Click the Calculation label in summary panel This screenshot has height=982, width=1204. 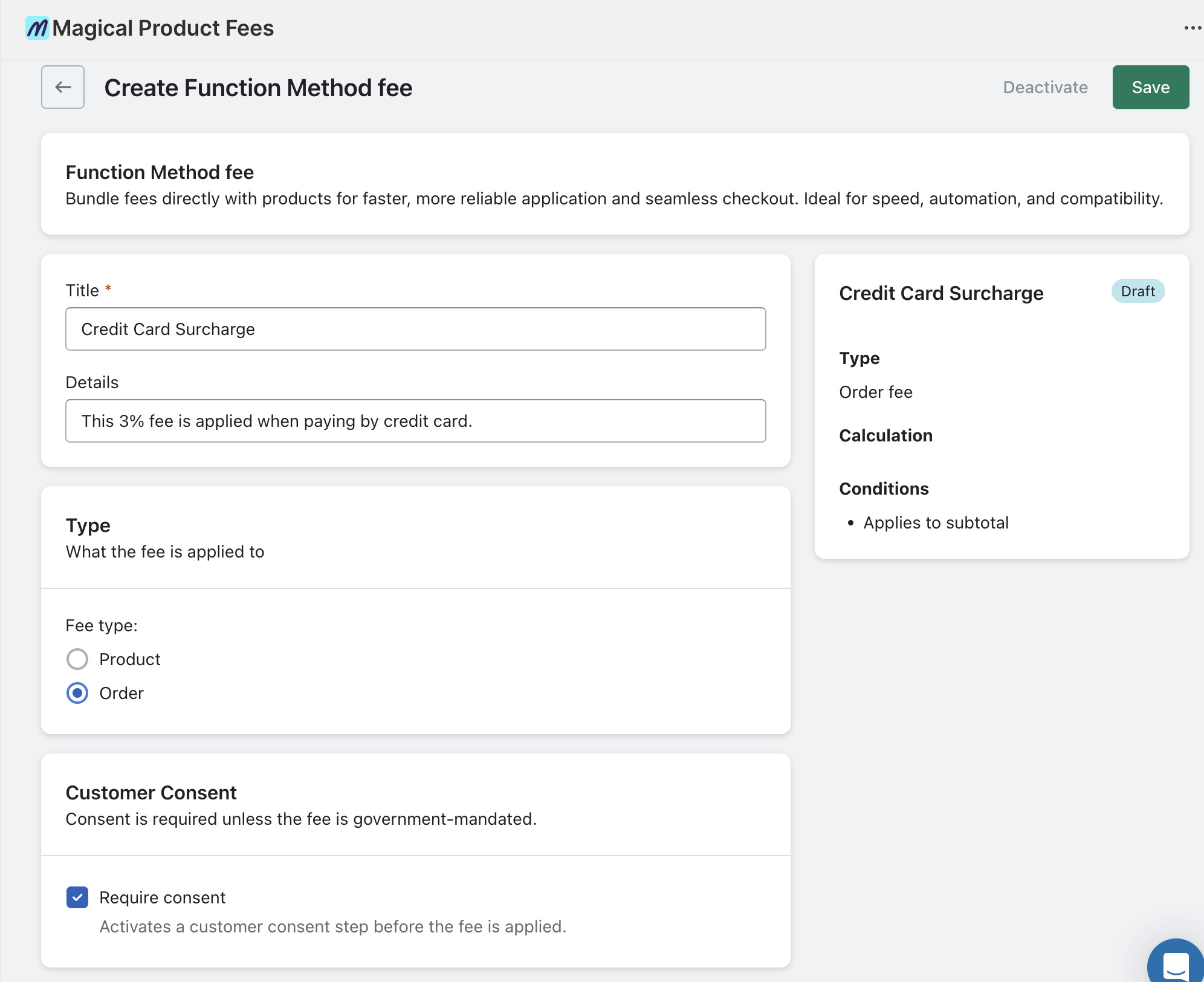[885, 435]
